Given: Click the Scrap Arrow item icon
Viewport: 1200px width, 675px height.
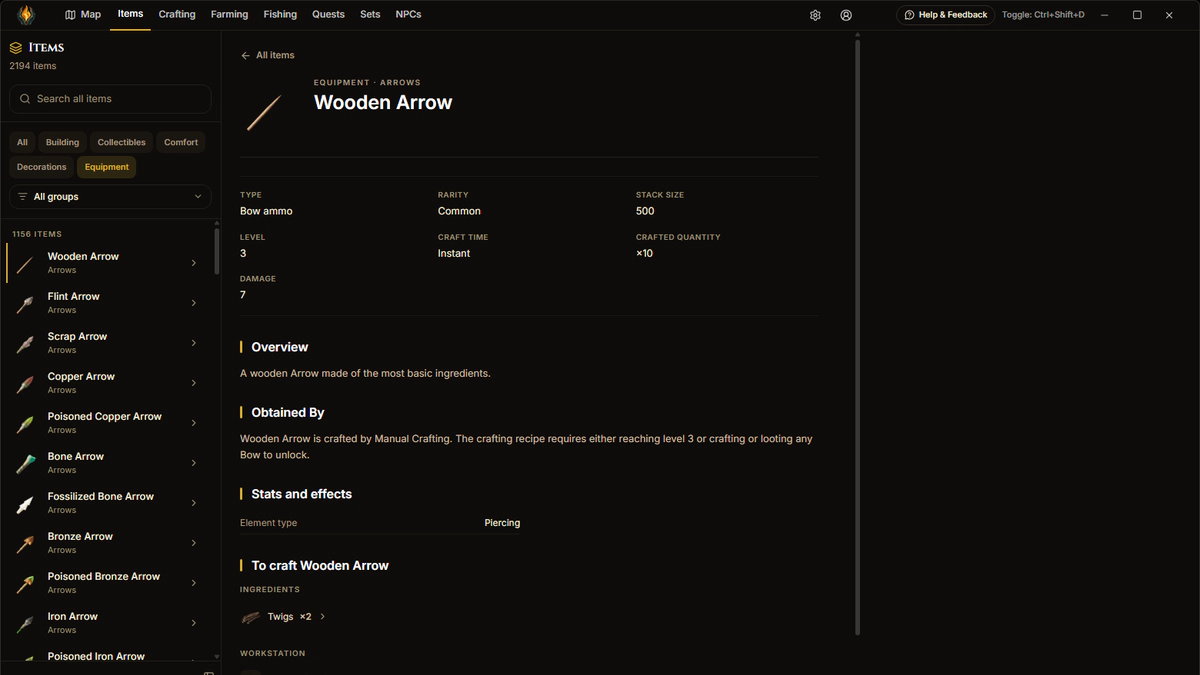Looking at the screenshot, I should (26, 343).
